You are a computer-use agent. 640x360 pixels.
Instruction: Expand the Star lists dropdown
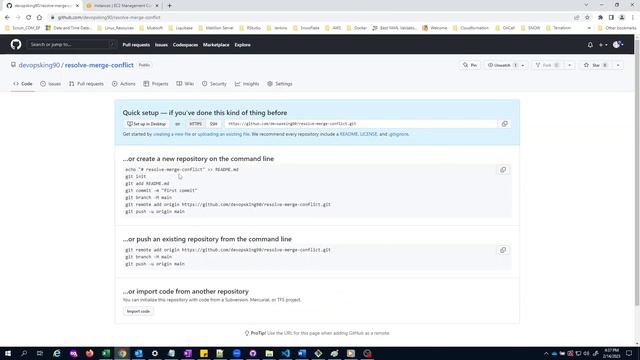(618, 65)
